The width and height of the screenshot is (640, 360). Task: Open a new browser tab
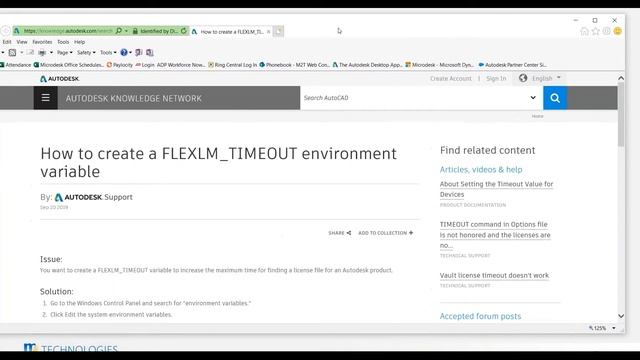278,31
